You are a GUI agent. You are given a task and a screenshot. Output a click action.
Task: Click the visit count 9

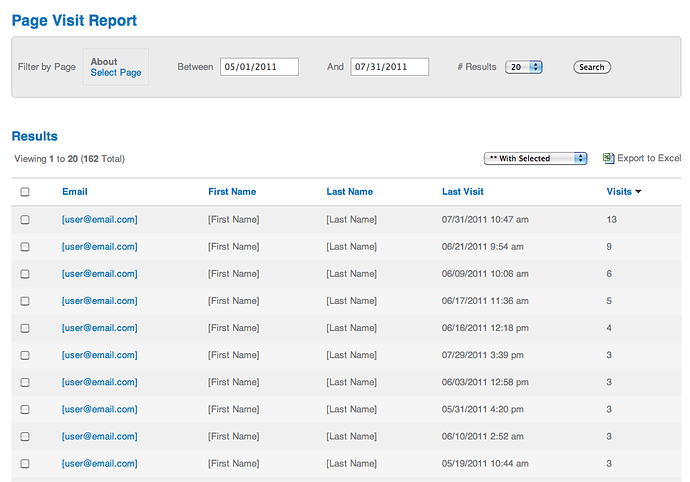click(x=609, y=247)
